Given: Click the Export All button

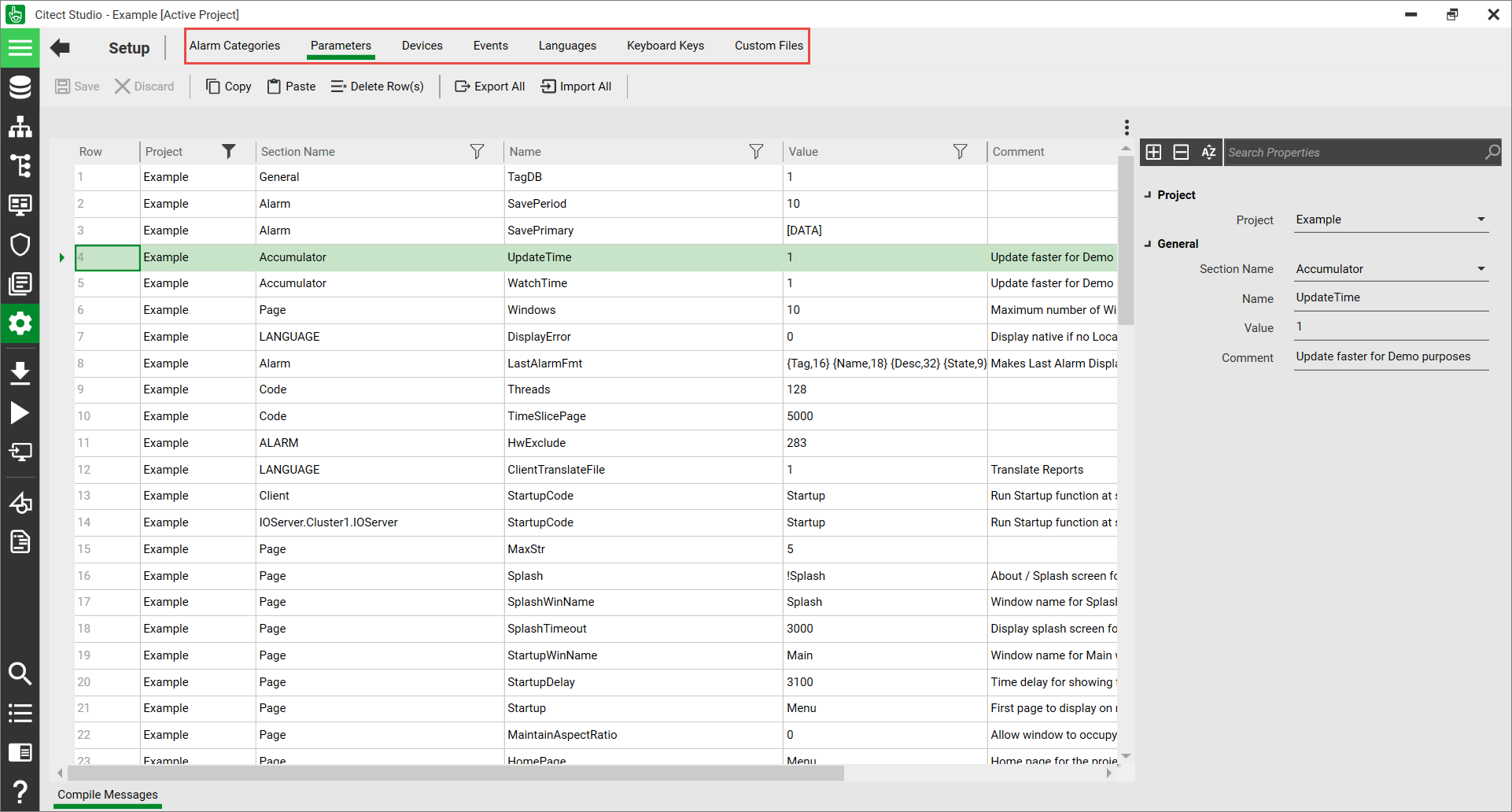Looking at the screenshot, I should click(x=490, y=87).
